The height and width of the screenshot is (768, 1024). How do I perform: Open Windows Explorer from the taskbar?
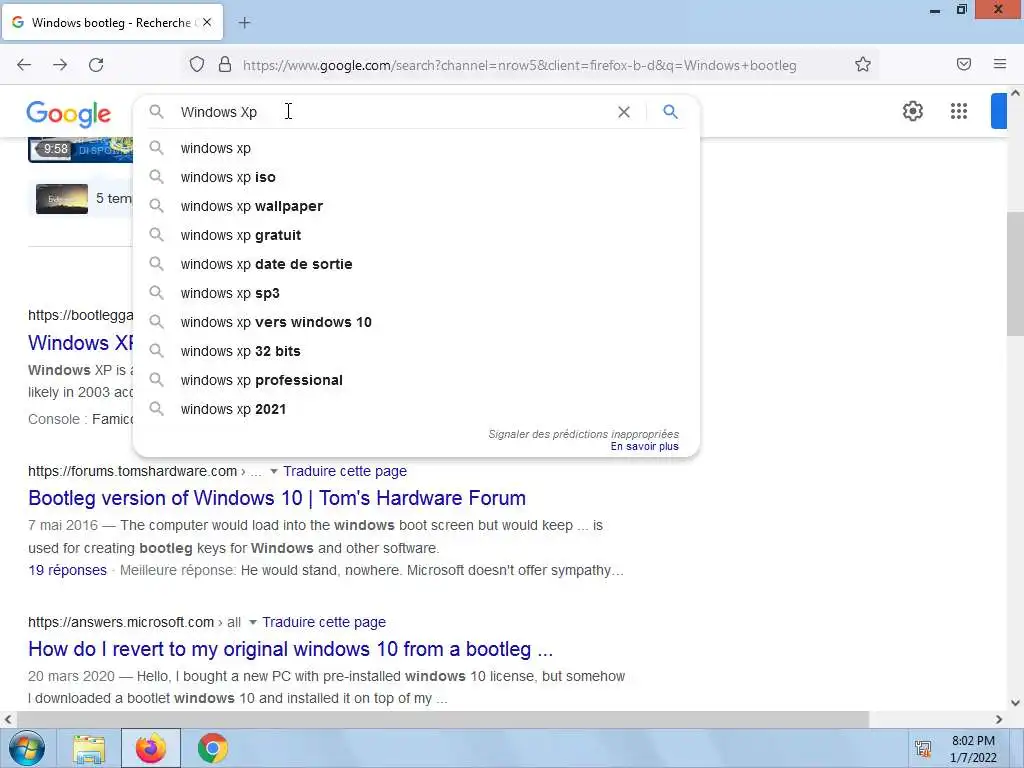89,749
